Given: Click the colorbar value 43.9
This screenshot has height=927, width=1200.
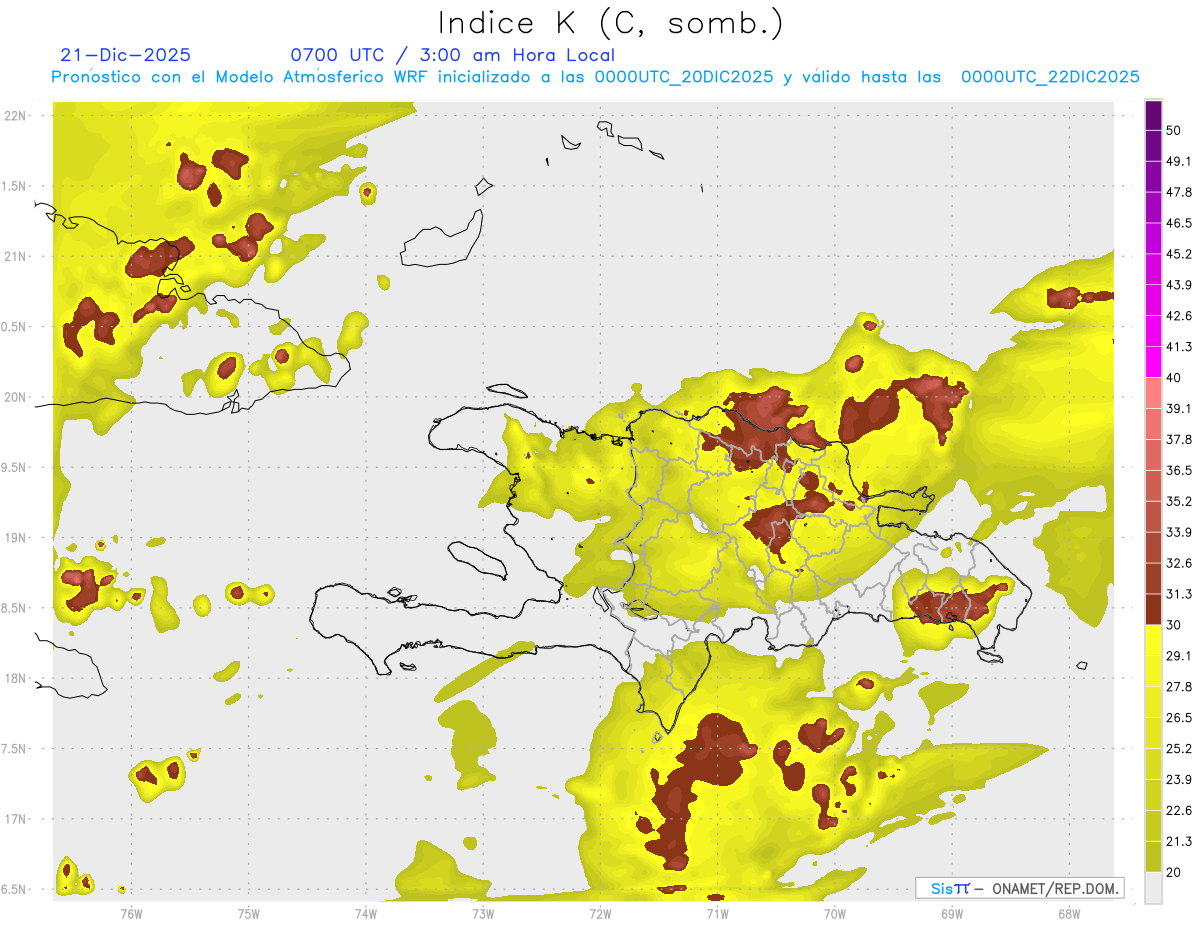Looking at the screenshot, I should pos(1178,285).
